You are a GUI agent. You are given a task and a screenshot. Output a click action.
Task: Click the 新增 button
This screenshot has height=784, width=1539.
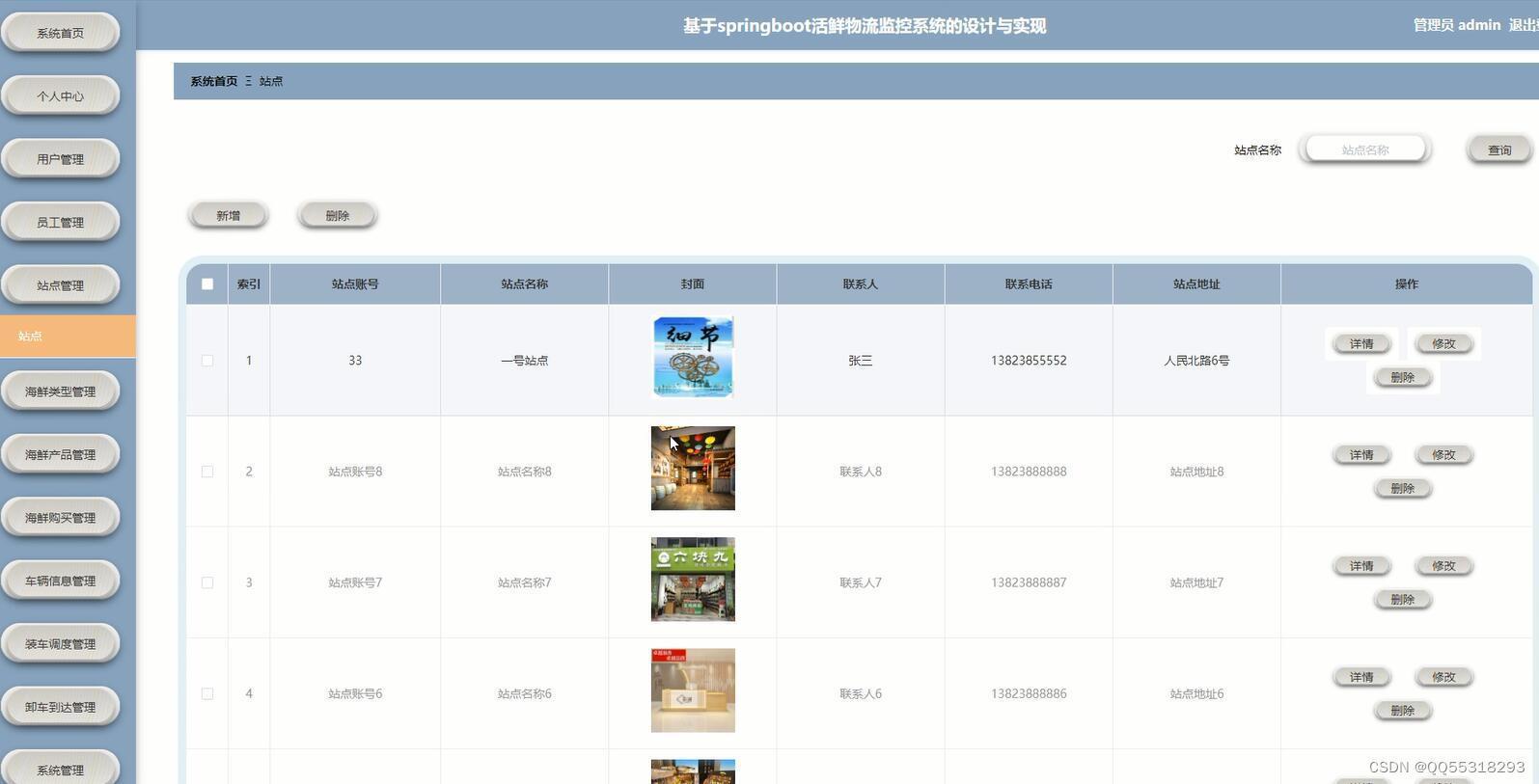228,215
